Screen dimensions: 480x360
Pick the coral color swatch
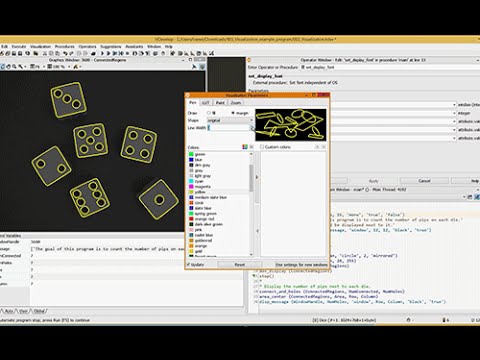(x=191, y=203)
